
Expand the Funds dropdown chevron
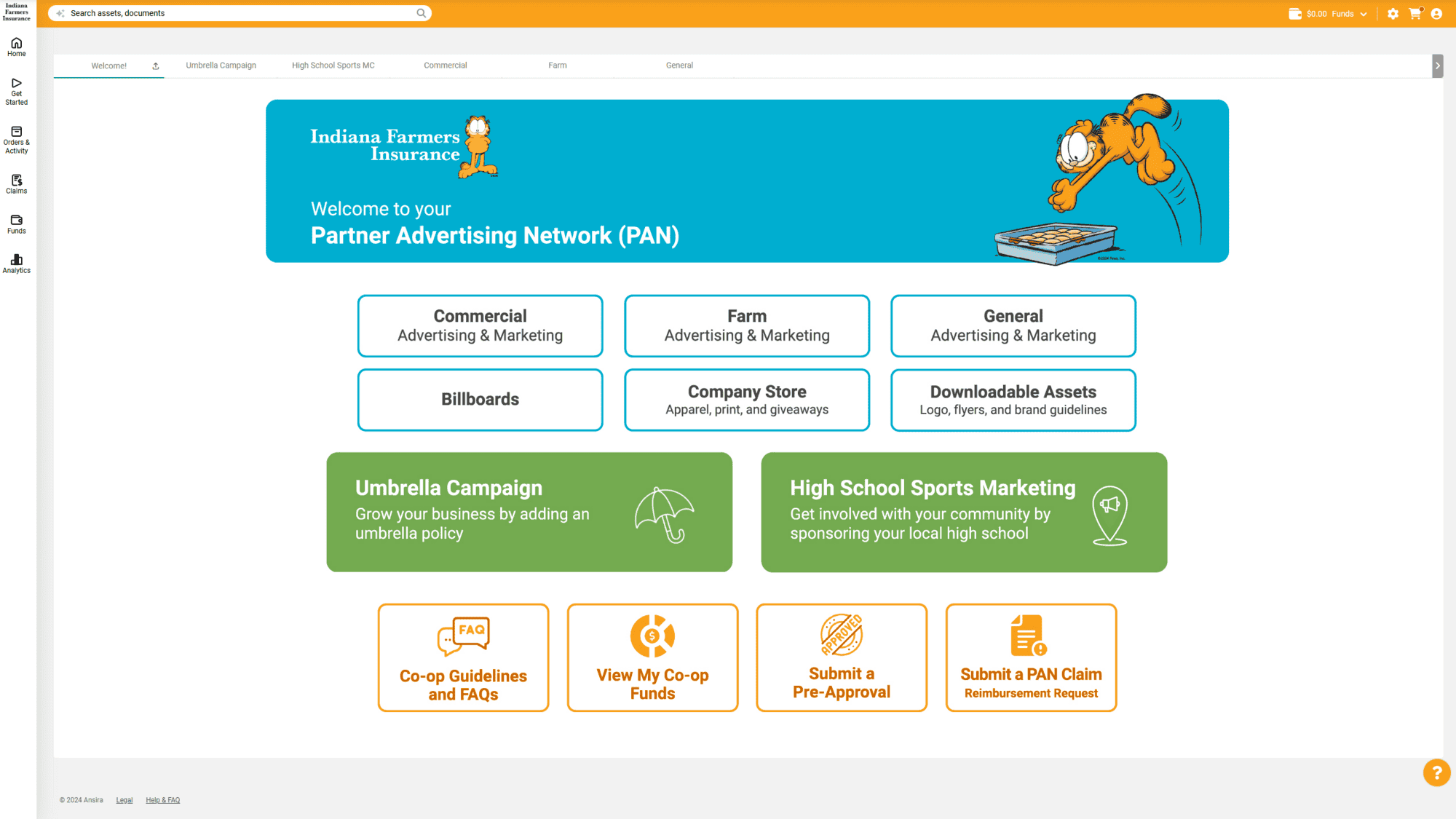pos(1363,13)
